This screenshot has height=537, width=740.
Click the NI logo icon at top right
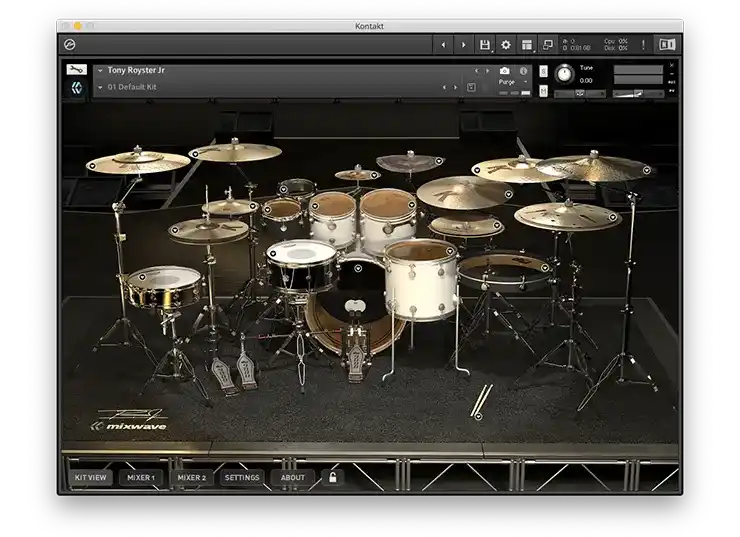point(667,45)
